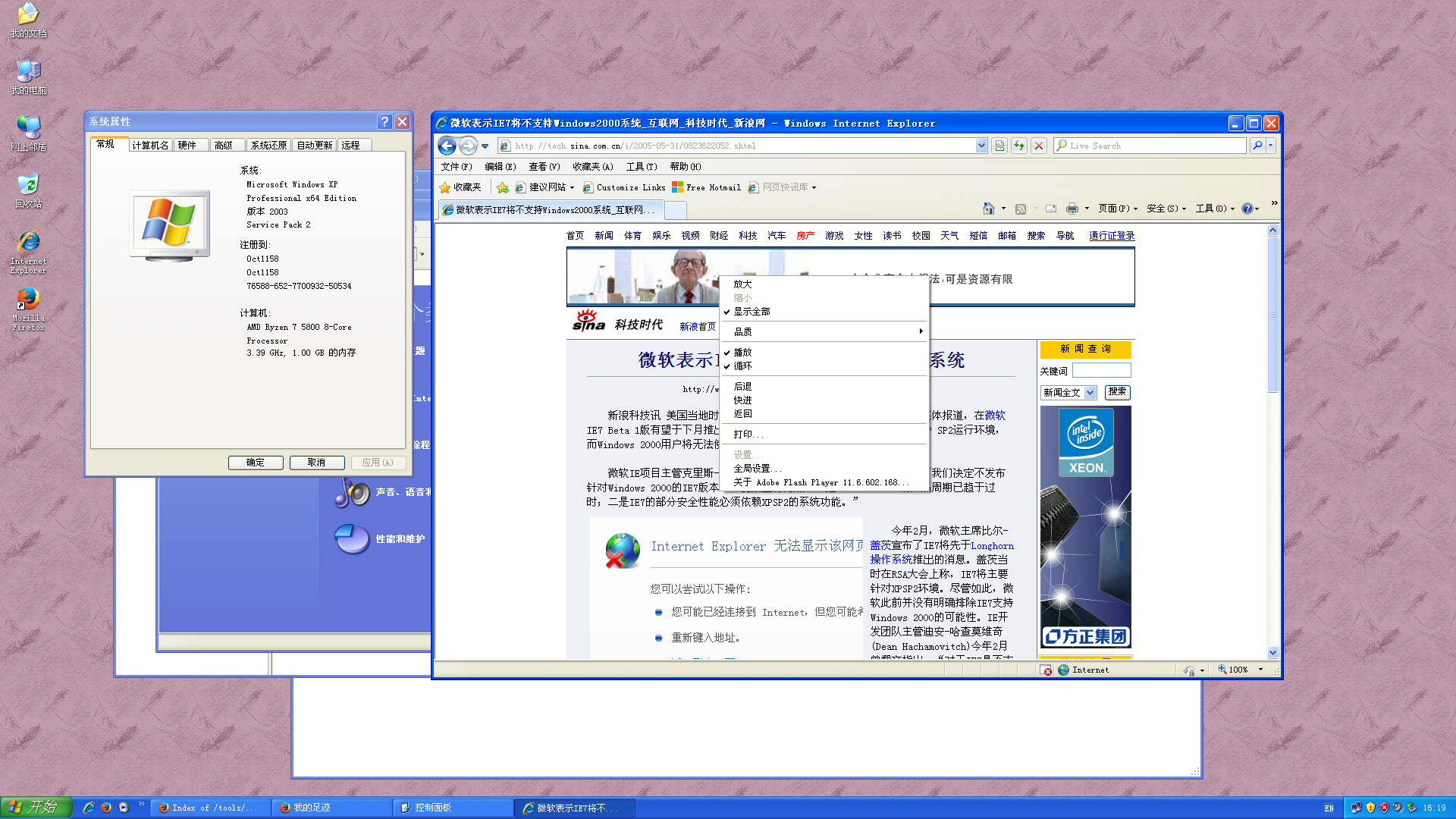Open the 建议网站 favorites bar item
This screenshot has height=819, width=1456.
point(544,187)
